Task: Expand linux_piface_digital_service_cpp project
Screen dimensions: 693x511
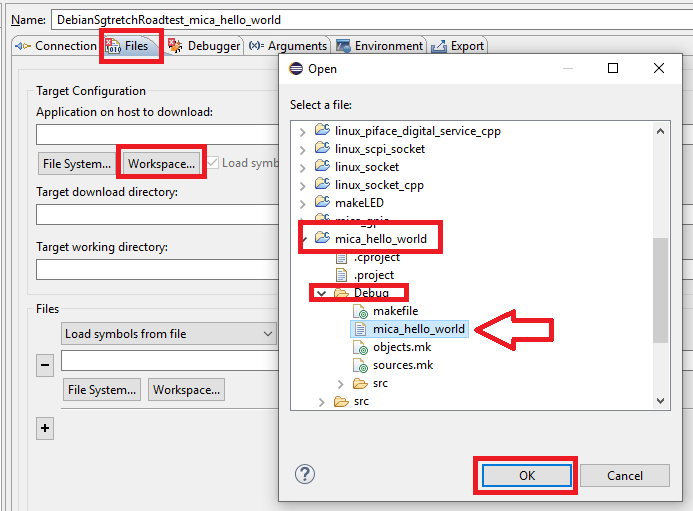Action: tap(302, 132)
